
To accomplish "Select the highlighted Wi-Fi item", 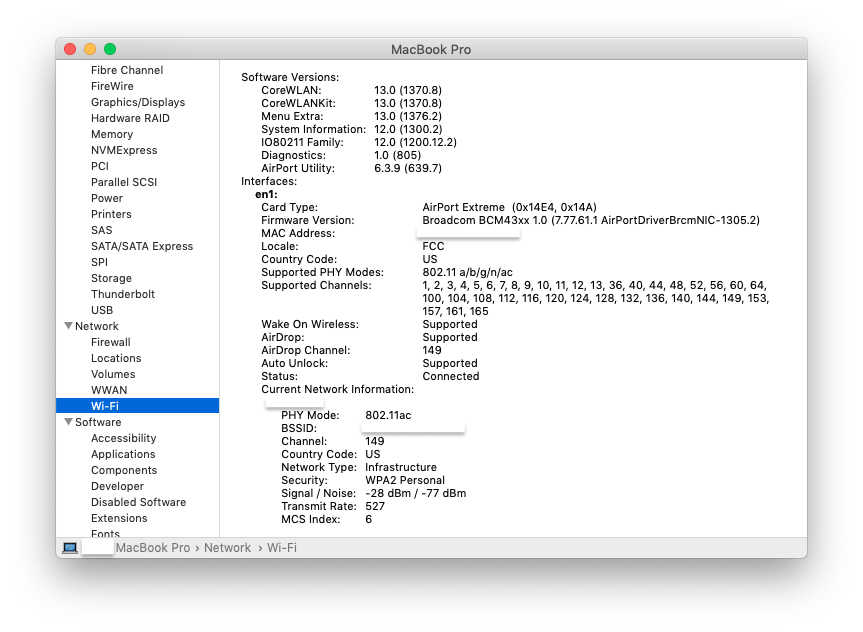I will click(138, 406).
